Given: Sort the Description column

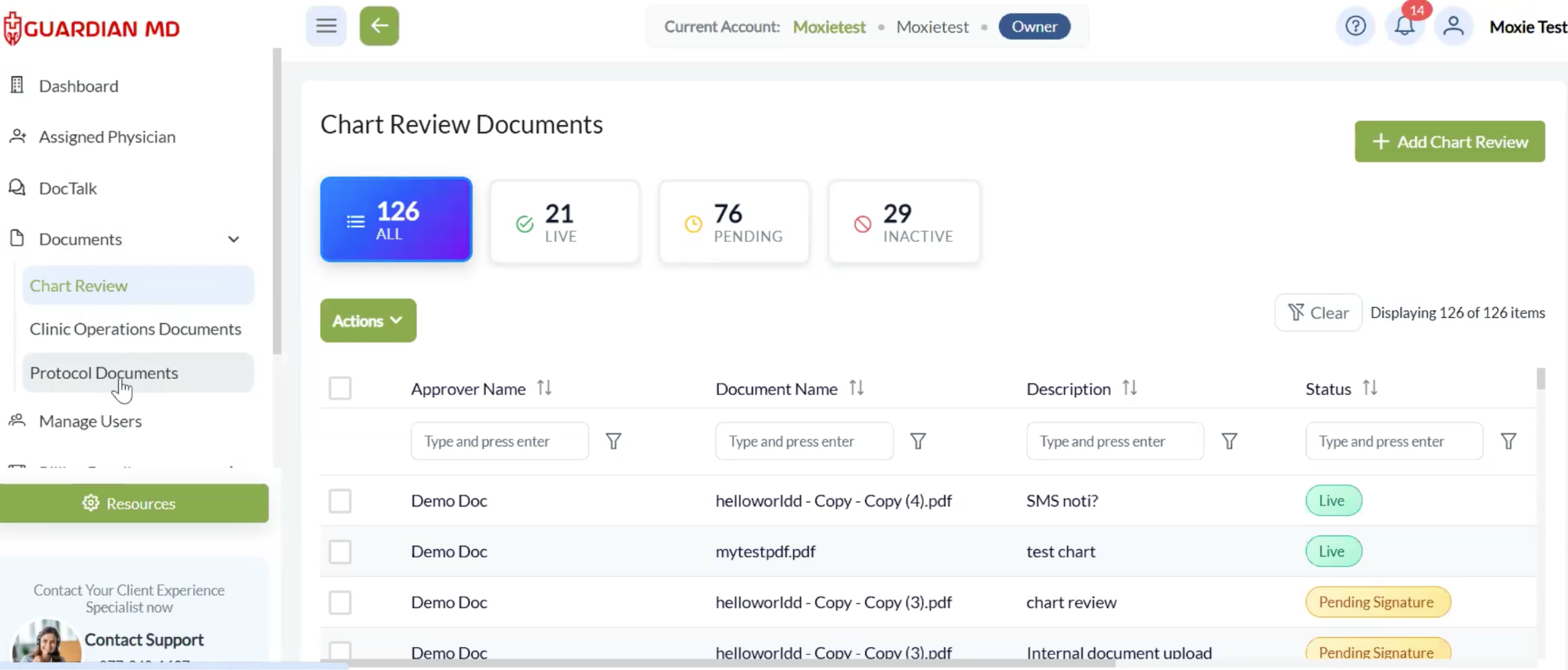Looking at the screenshot, I should click(1129, 388).
